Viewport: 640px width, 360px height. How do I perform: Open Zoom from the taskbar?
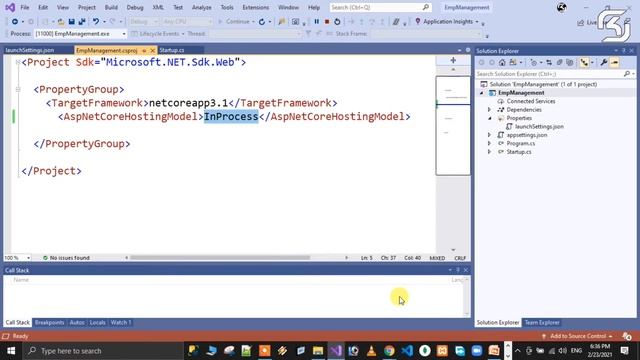[x=477, y=351]
